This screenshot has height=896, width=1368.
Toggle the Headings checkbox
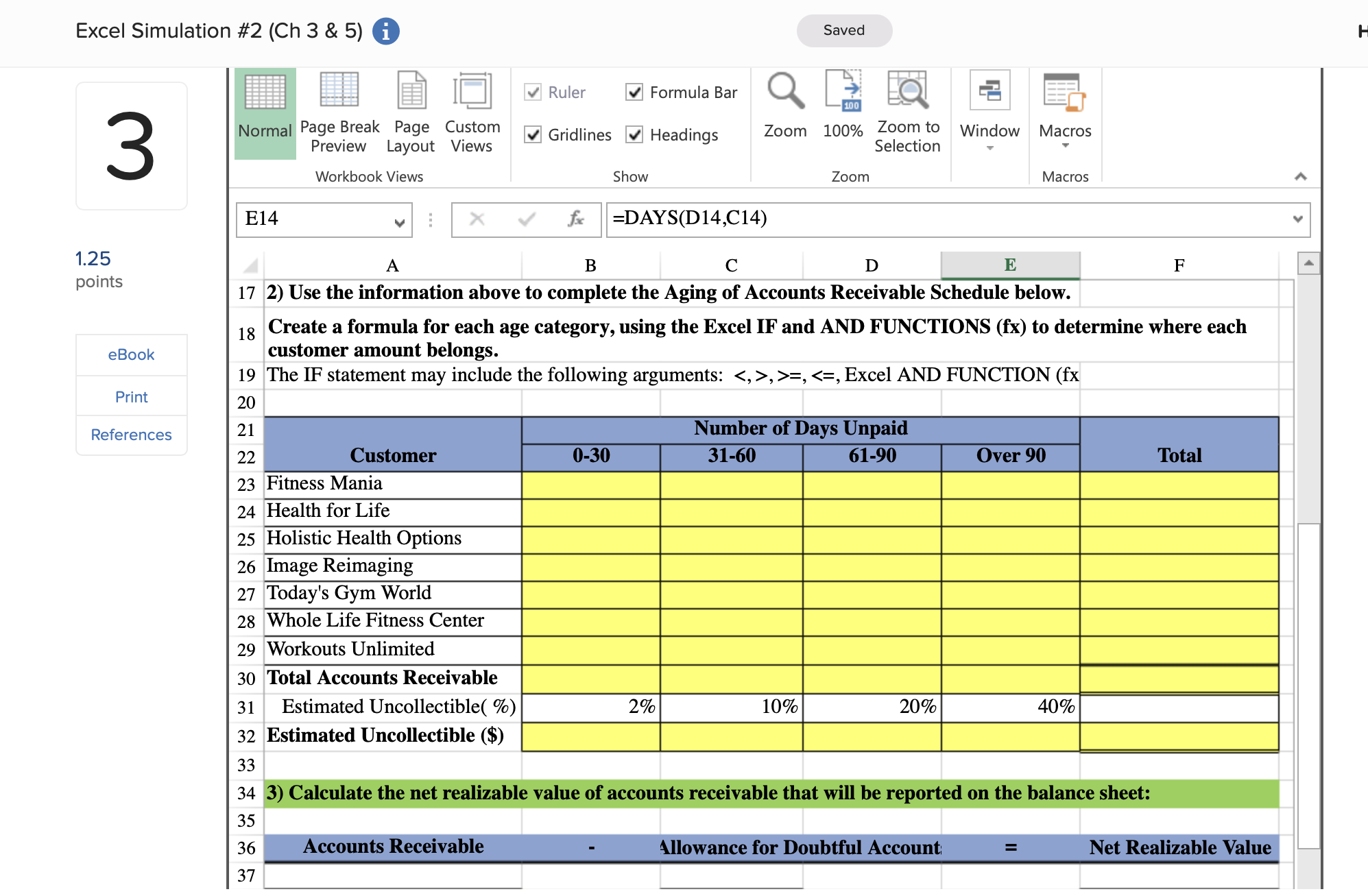click(634, 134)
